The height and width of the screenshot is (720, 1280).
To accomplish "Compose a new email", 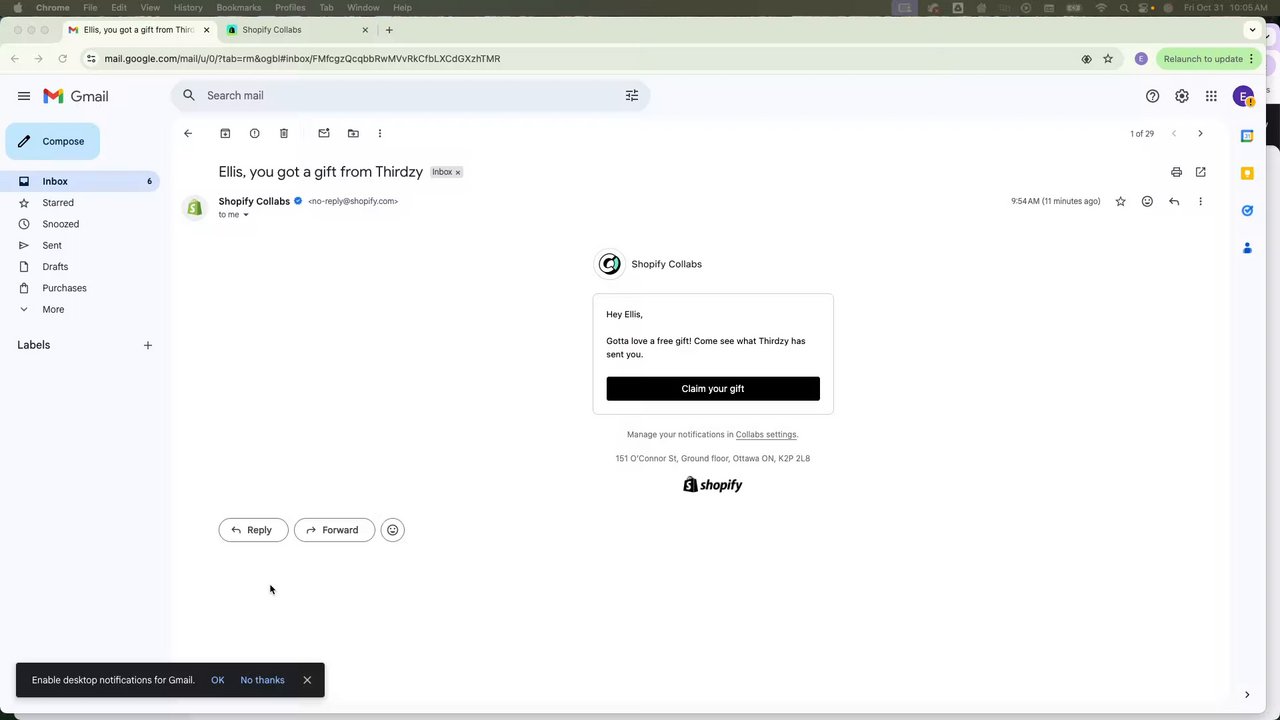I will click(53, 141).
